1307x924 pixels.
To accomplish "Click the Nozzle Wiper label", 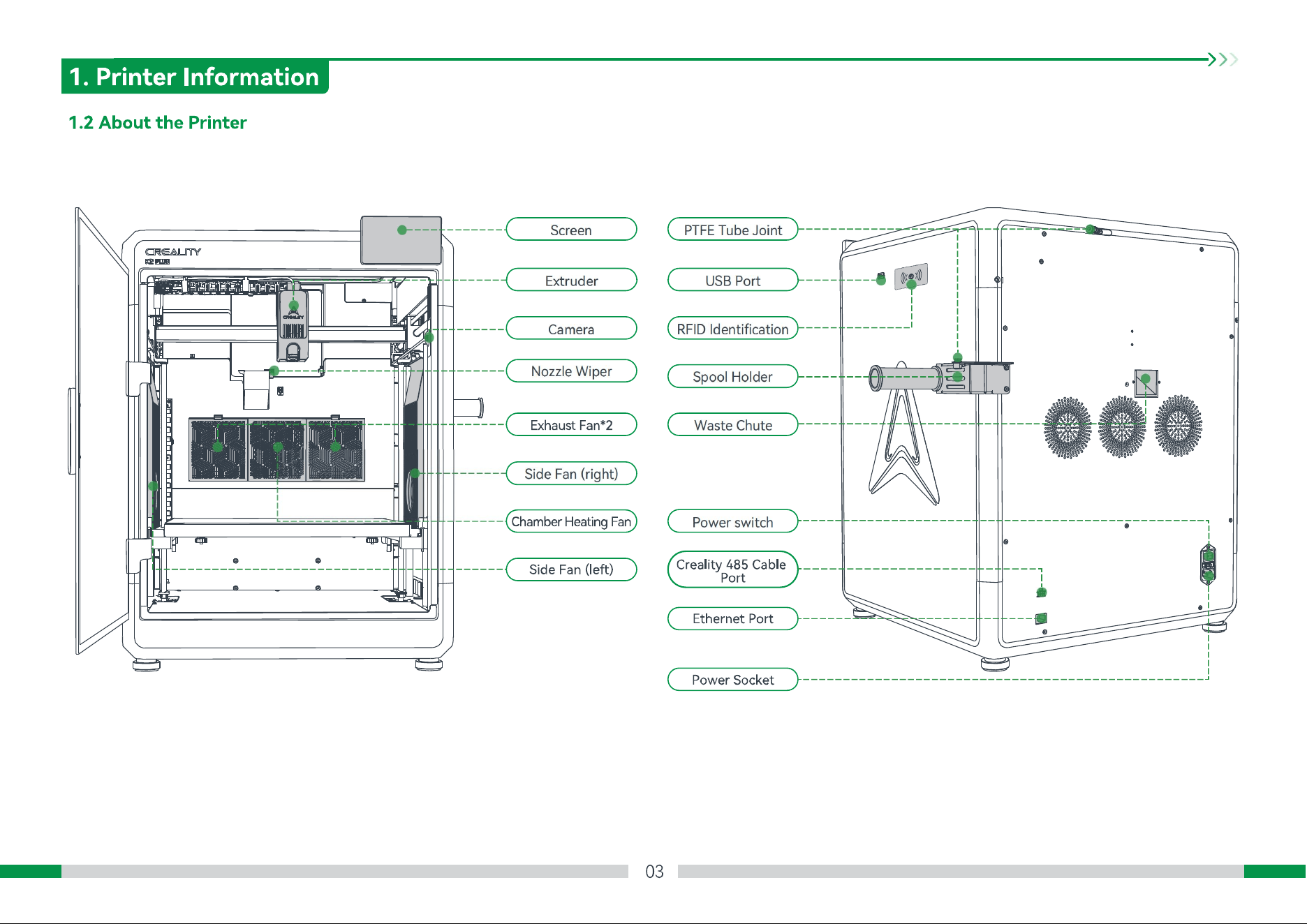I will [571, 371].
